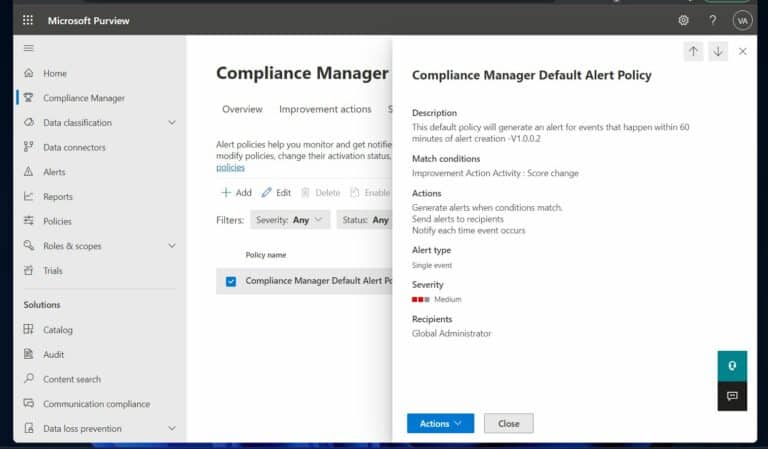Click the Reports chart icon

28,196
